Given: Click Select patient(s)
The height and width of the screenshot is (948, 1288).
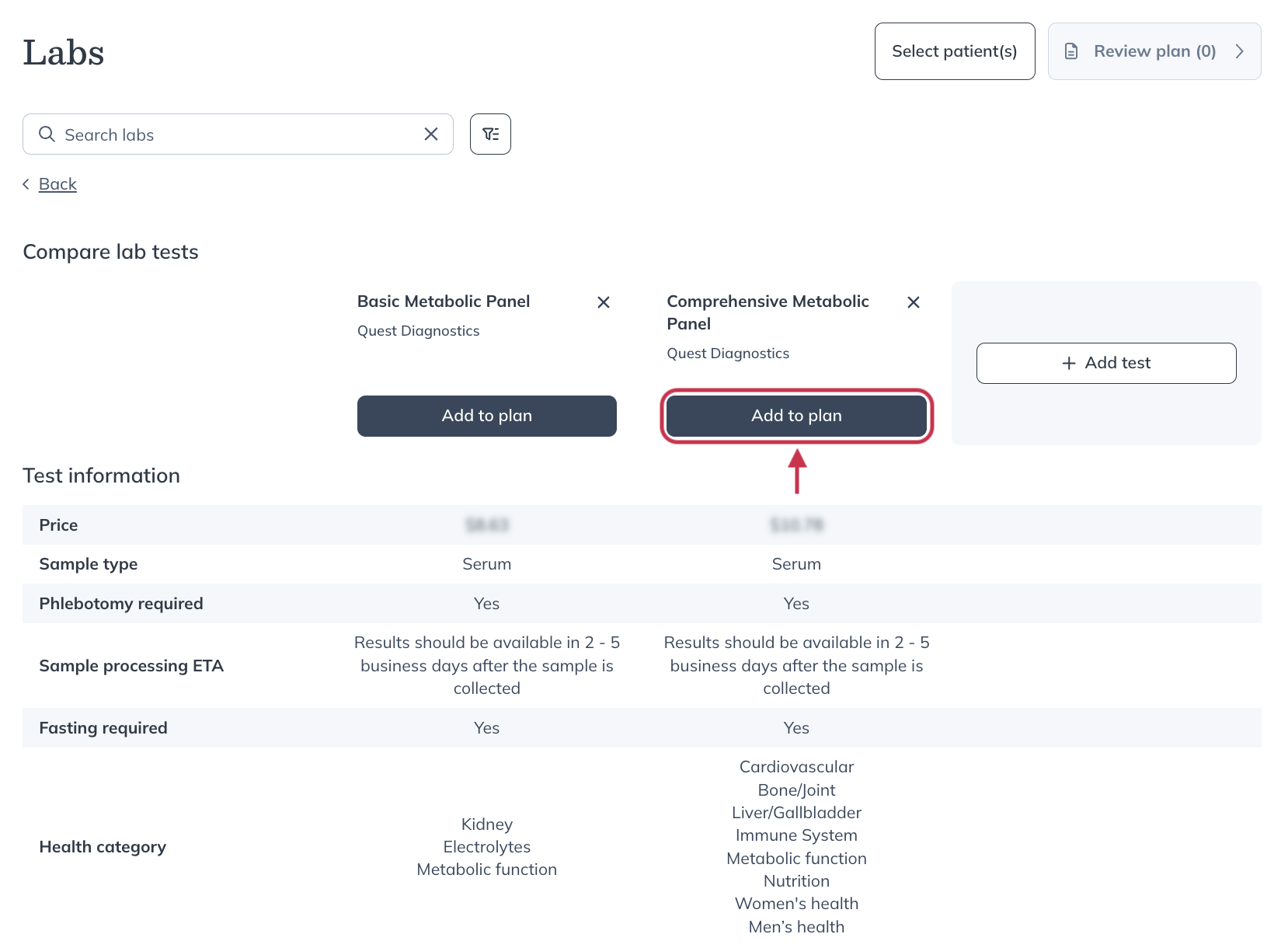Looking at the screenshot, I should (x=955, y=51).
